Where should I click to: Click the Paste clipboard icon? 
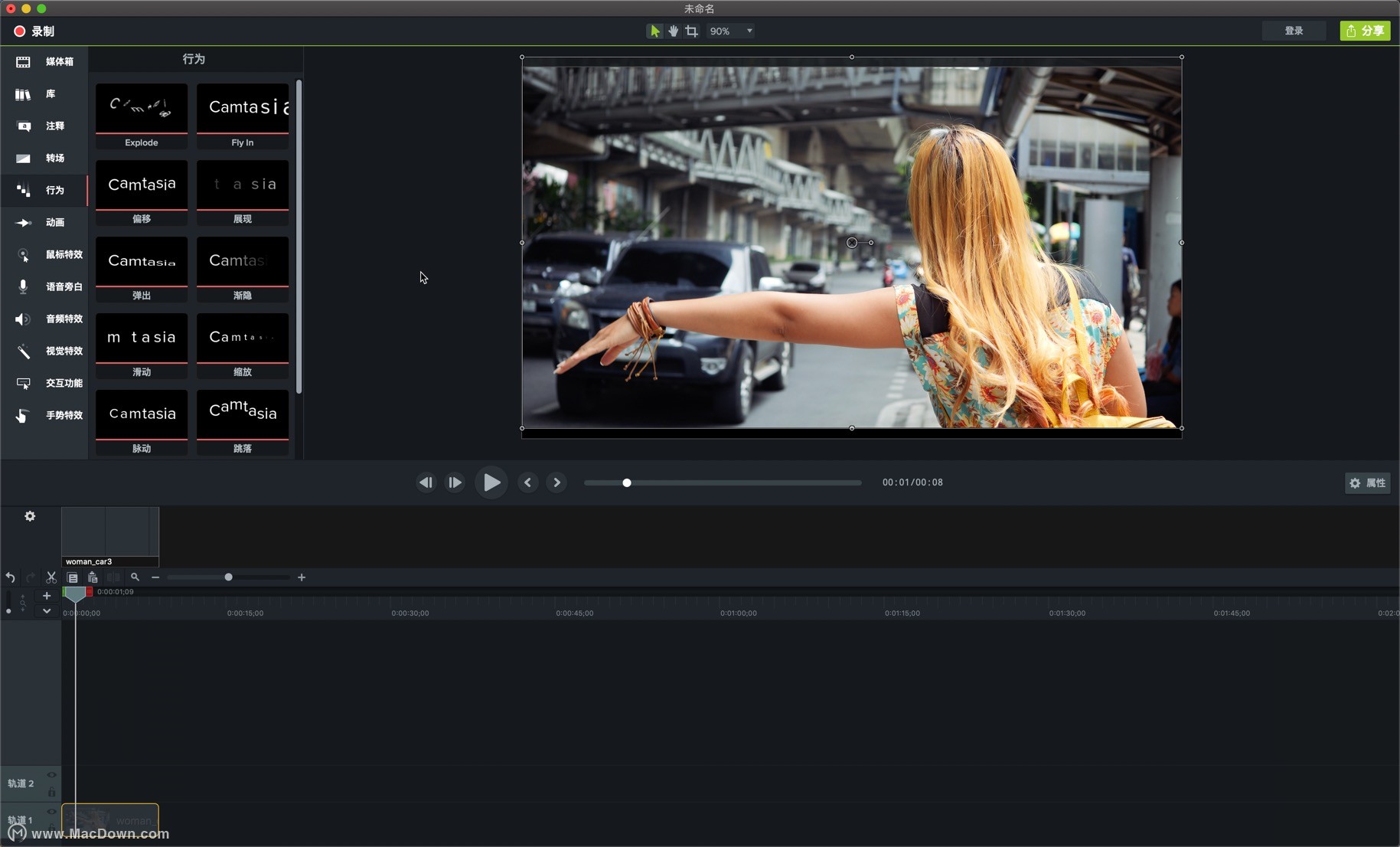[x=93, y=577]
